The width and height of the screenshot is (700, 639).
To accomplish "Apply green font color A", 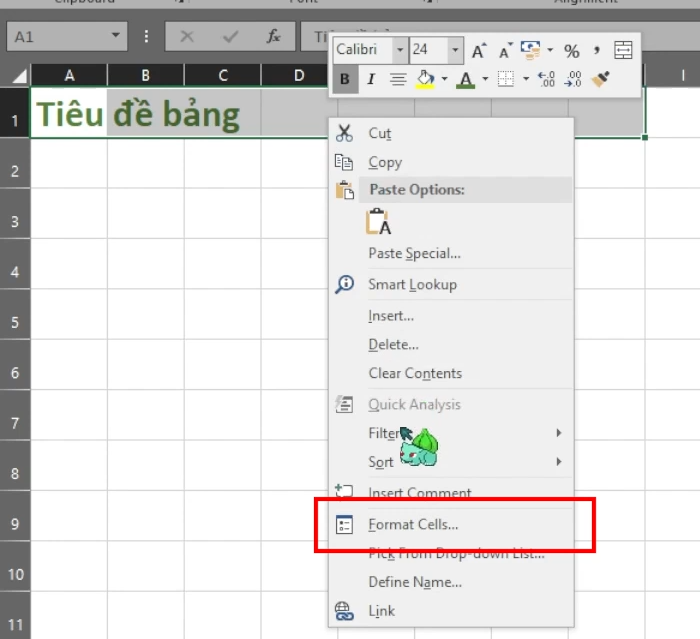I will click(465, 80).
